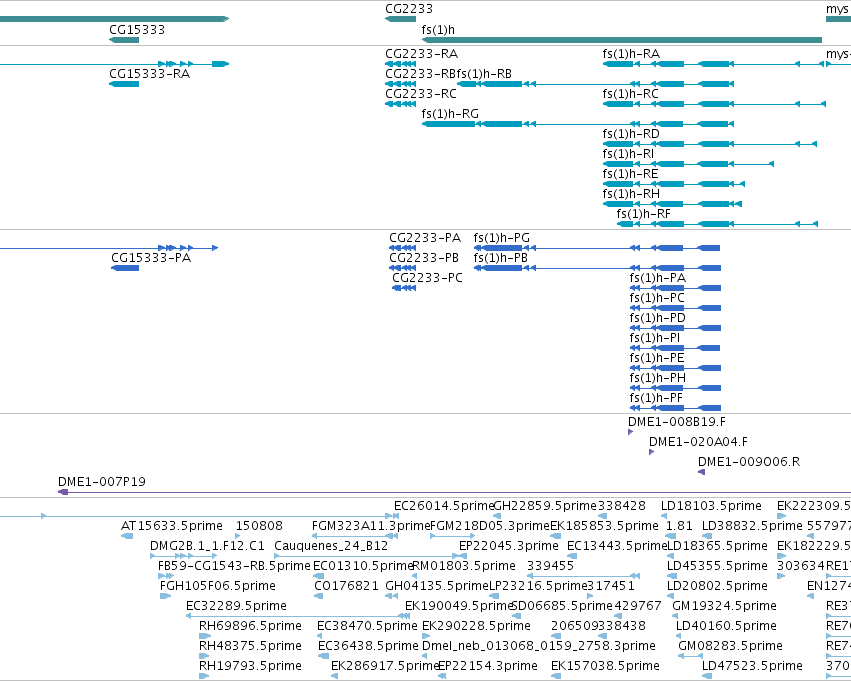Click the EC13443.5prime EST label

tap(617, 546)
